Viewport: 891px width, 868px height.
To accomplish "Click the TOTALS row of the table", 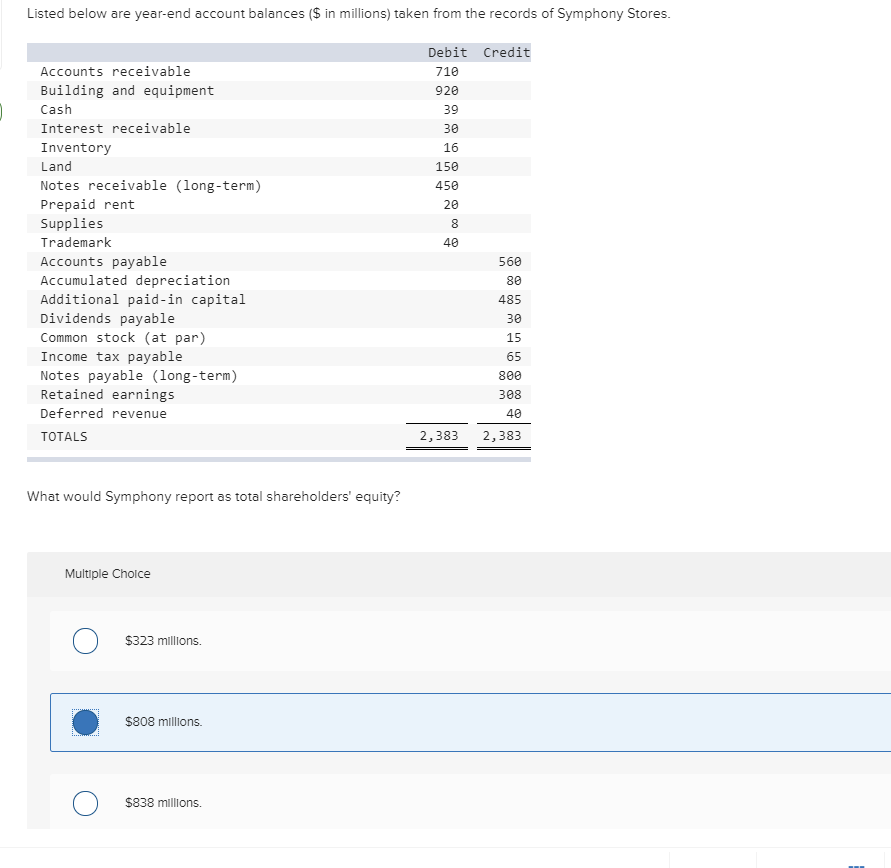I will tap(200, 436).
